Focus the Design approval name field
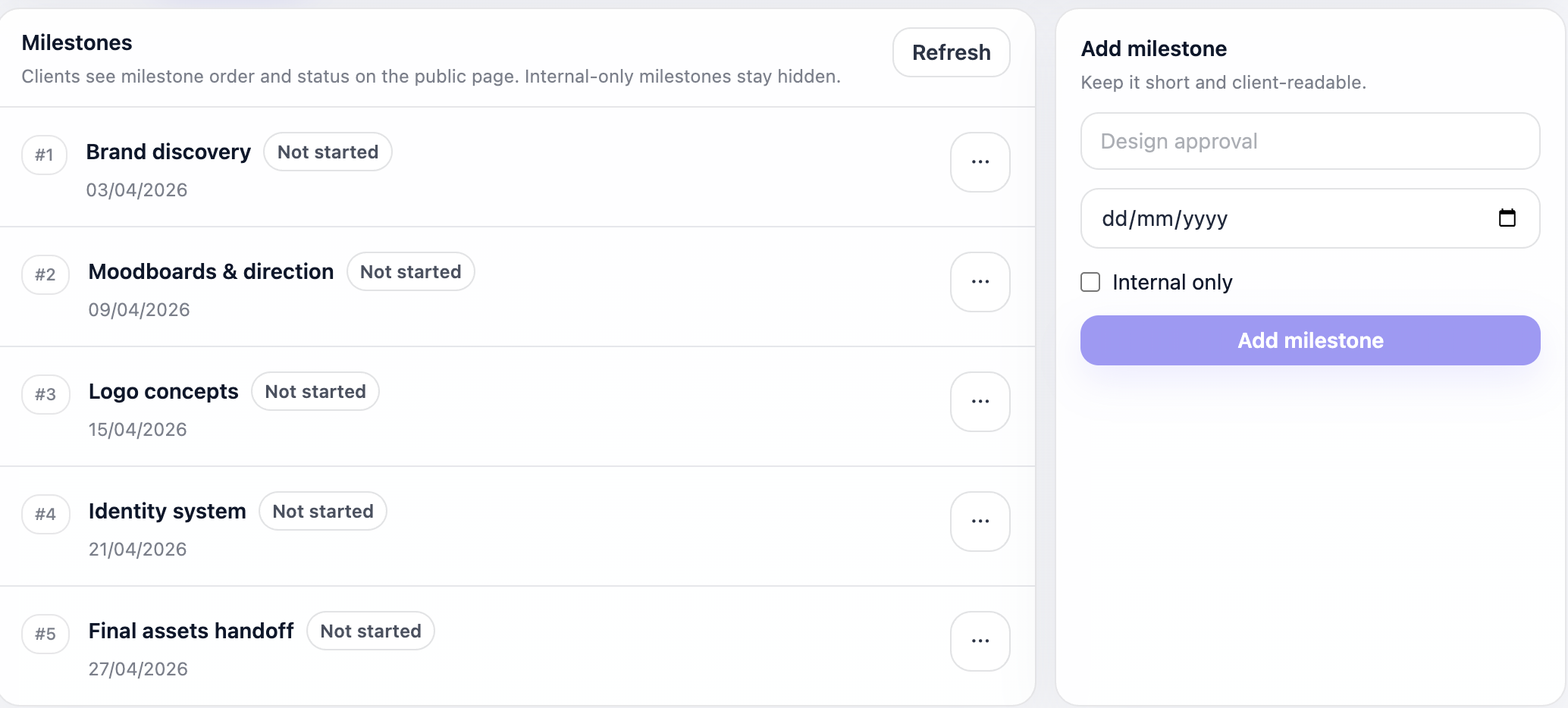 click(1309, 141)
